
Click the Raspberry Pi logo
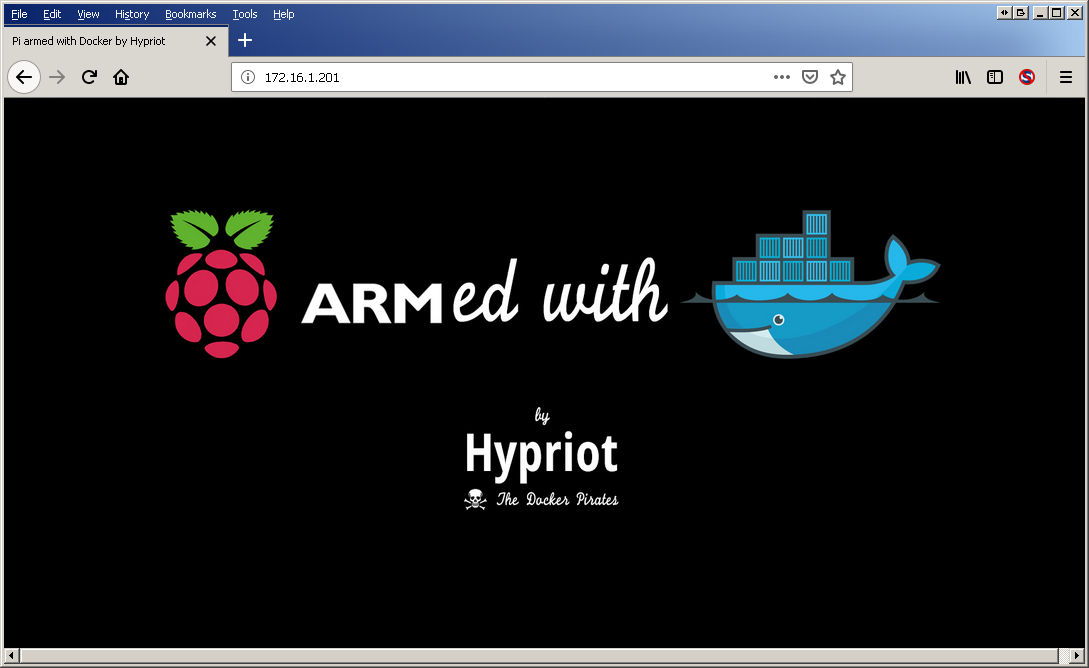pos(221,283)
